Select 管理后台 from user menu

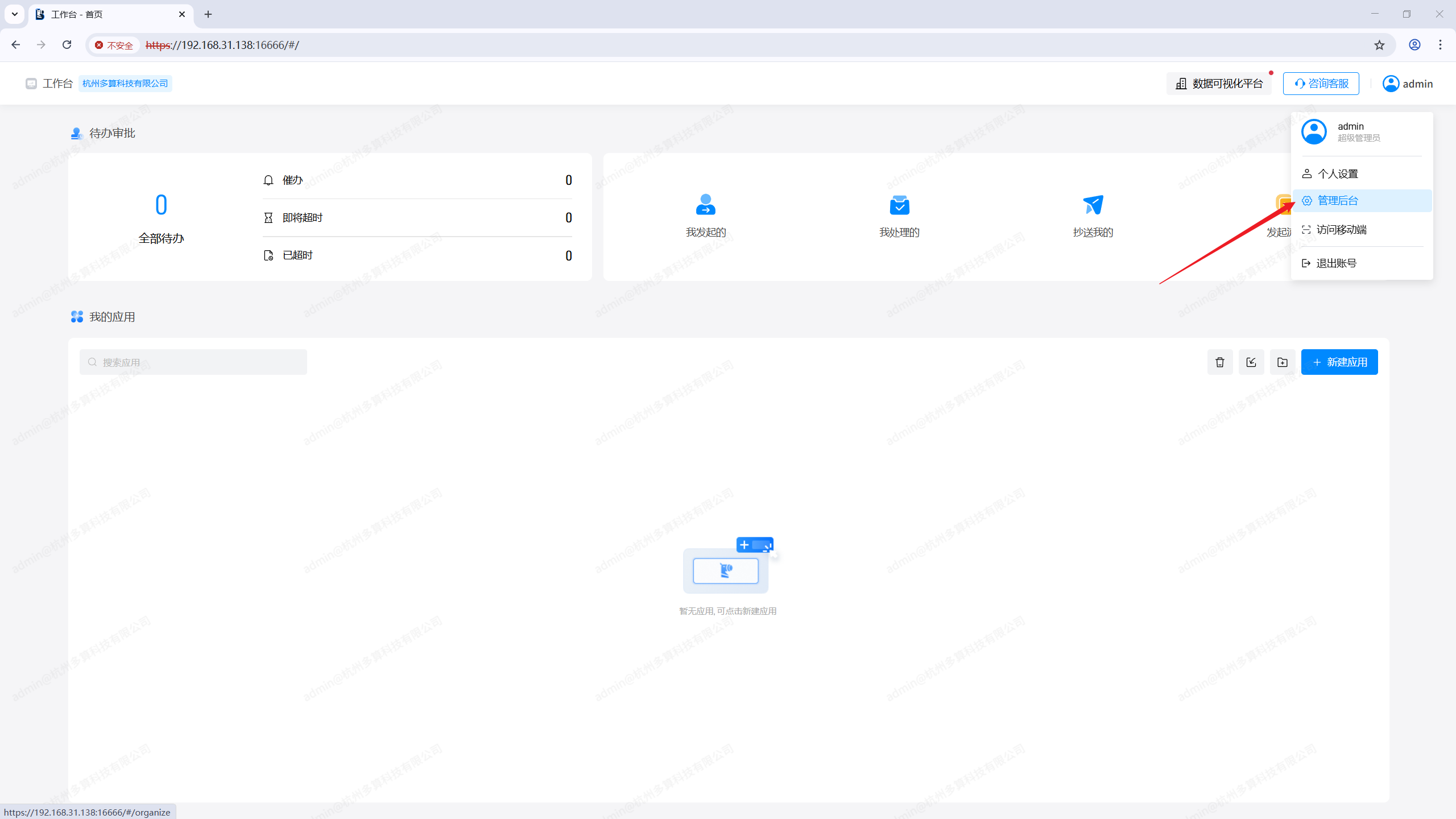pos(1338,201)
